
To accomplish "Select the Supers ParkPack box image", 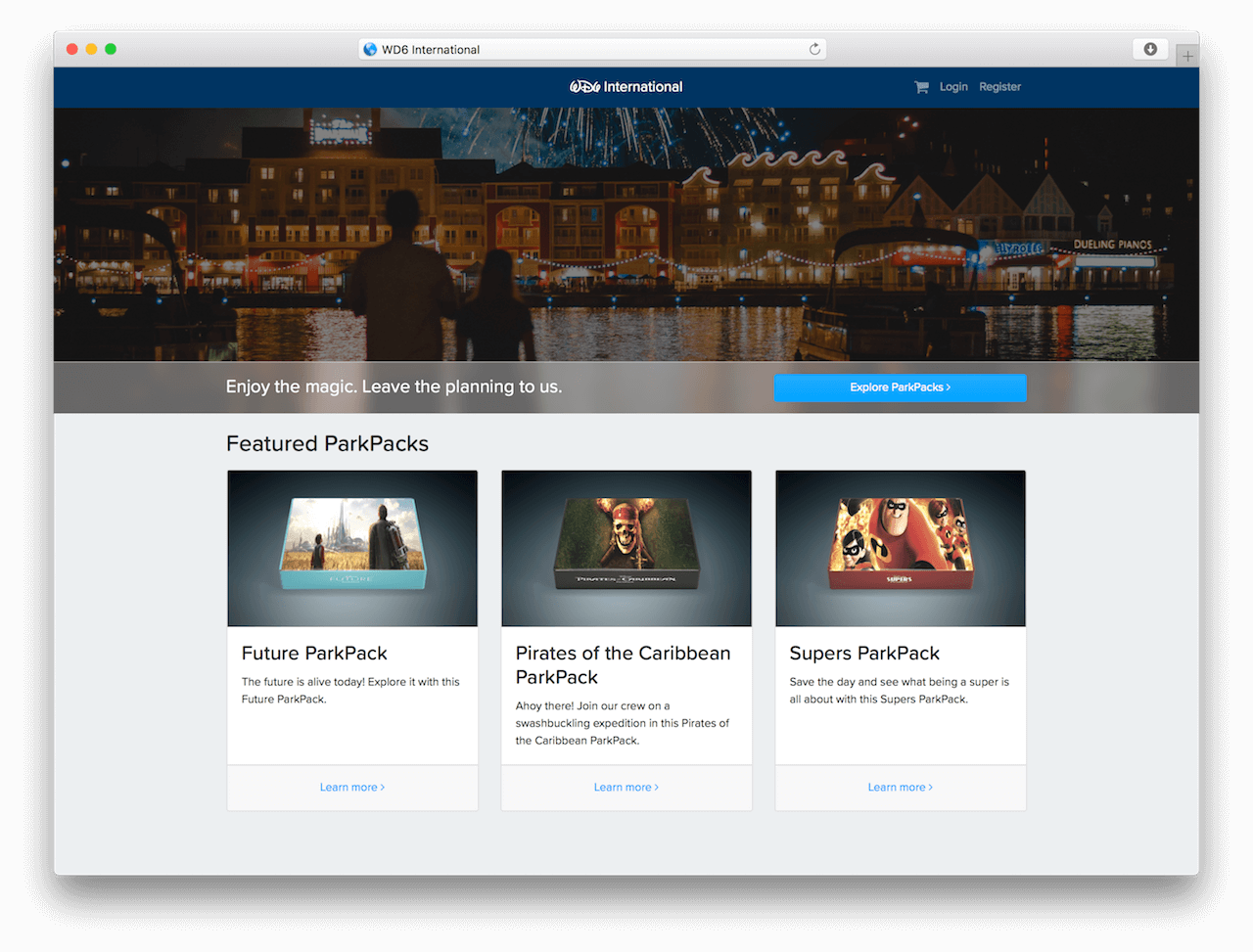I will (901, 548).
